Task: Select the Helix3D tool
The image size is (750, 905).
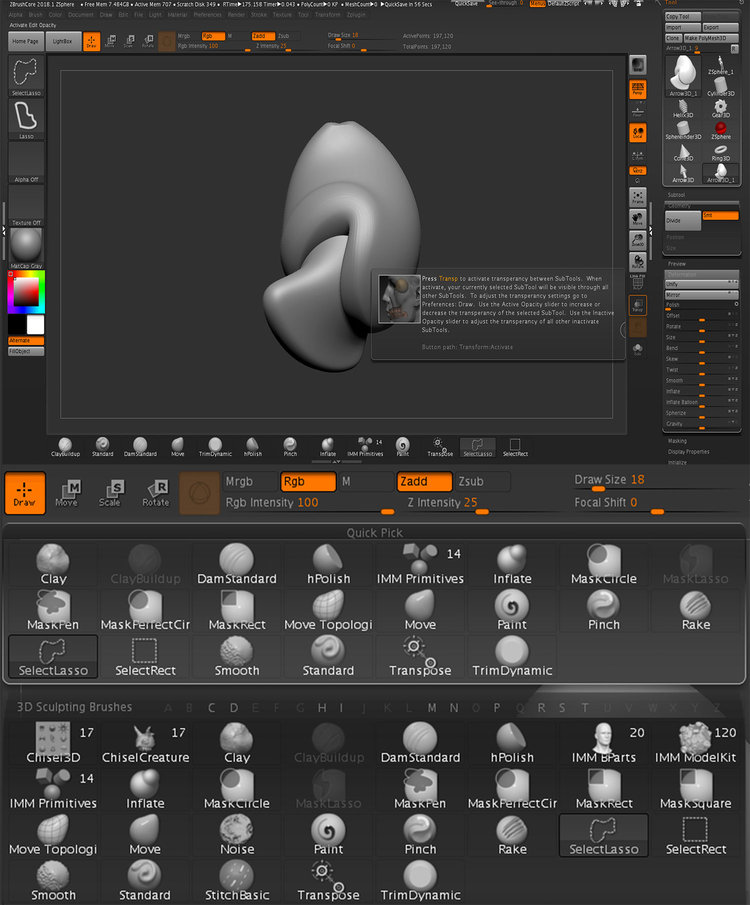Action: 683,109
